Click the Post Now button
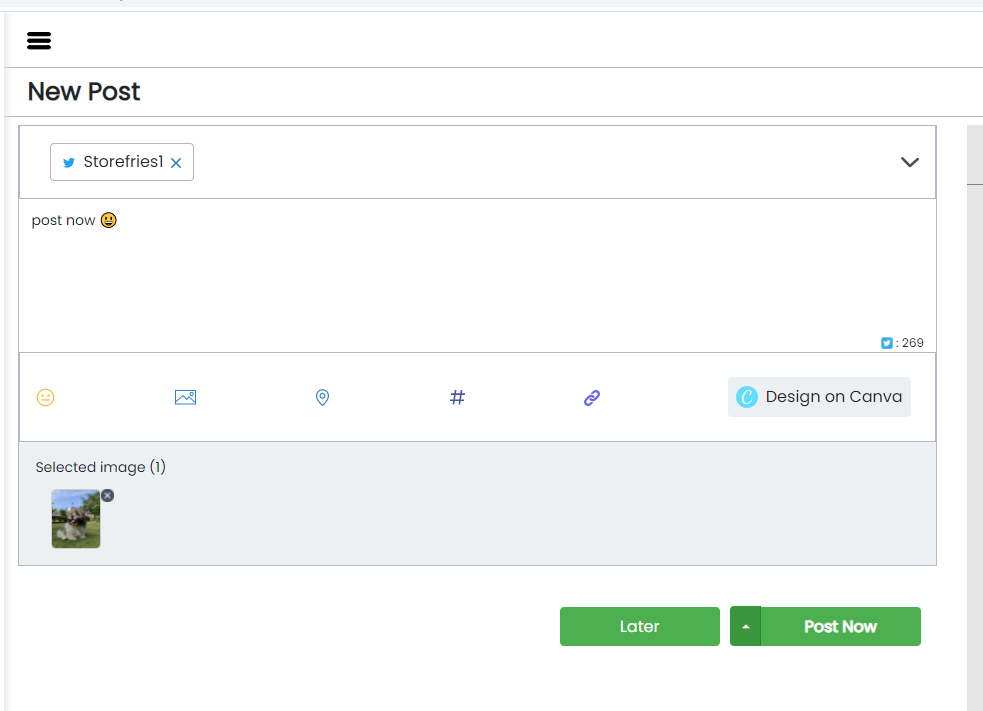Image resolution: width=983 pixels, height=711 pixels. tap(840, 626)
